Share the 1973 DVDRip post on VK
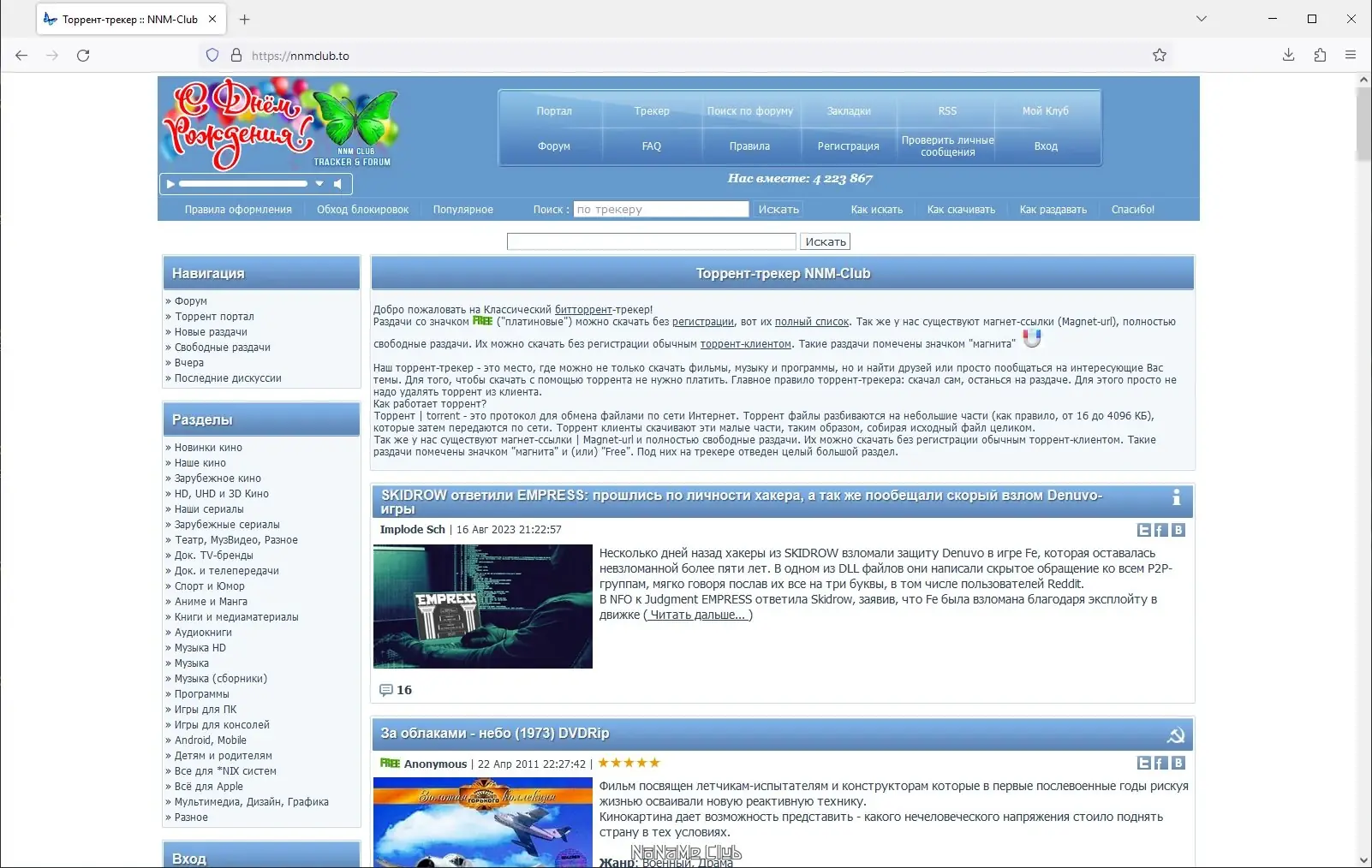Image resolution: width=1372 pixels, height=868 pixels. click(1178, 764)
